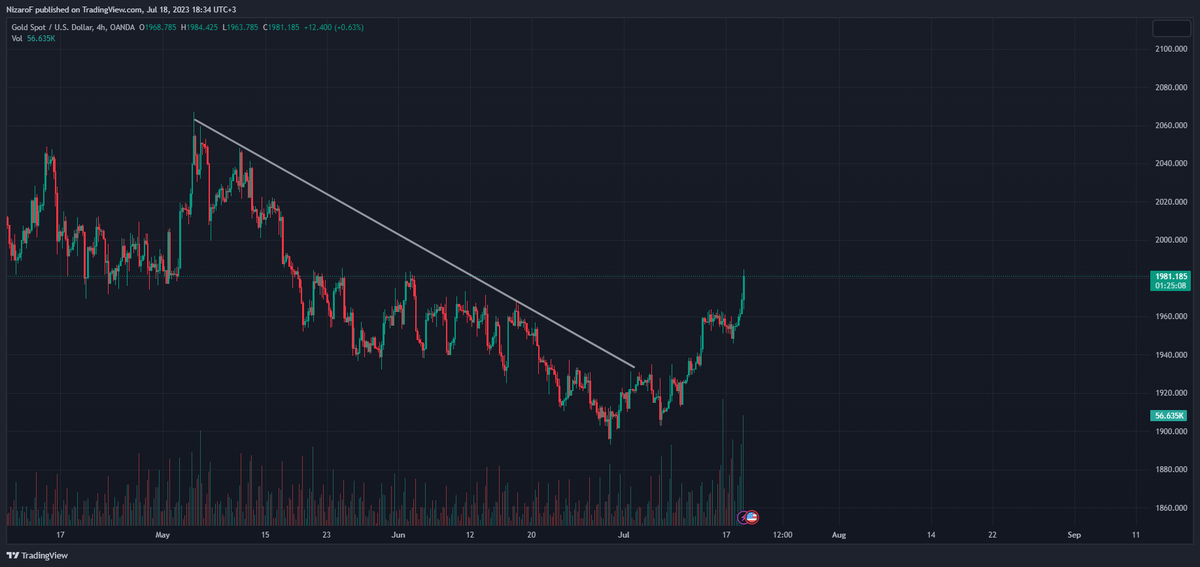Select the gray descending trend line
The image size is (1200, 567).
(x=414, y=243)
